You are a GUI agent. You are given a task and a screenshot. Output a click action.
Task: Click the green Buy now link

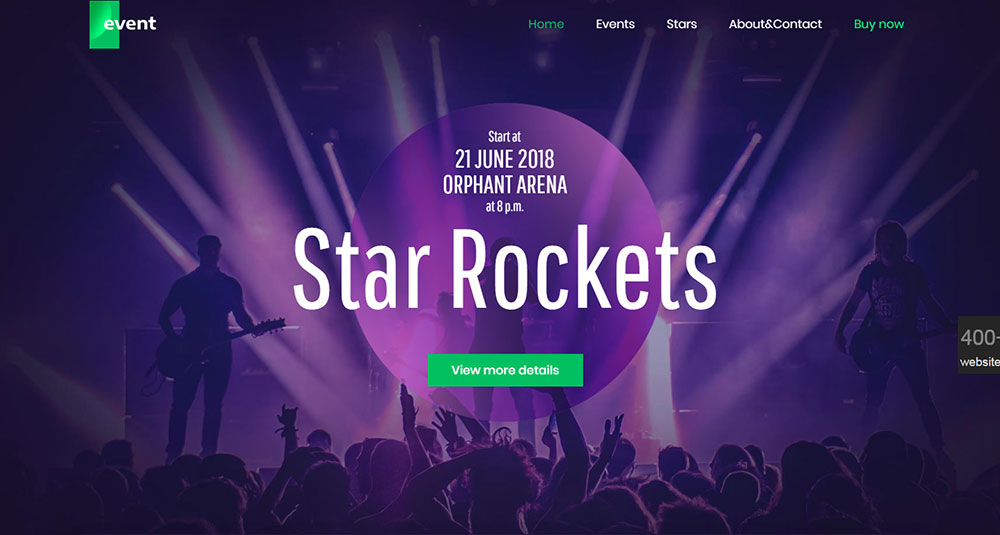(x=879, y=24)
